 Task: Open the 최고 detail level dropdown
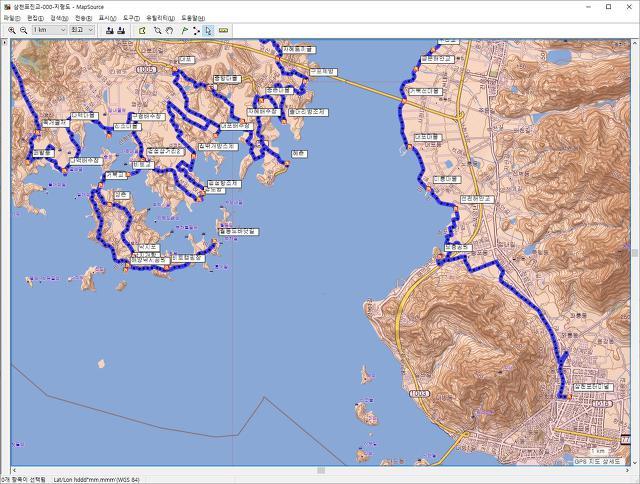(x=82, y=30)
